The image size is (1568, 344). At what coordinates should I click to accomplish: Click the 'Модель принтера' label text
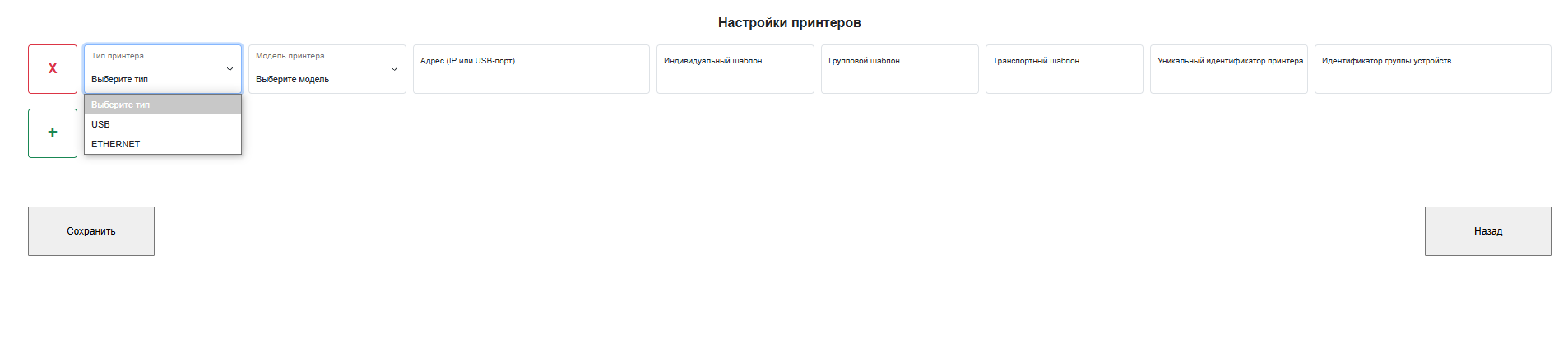[290, 56]
